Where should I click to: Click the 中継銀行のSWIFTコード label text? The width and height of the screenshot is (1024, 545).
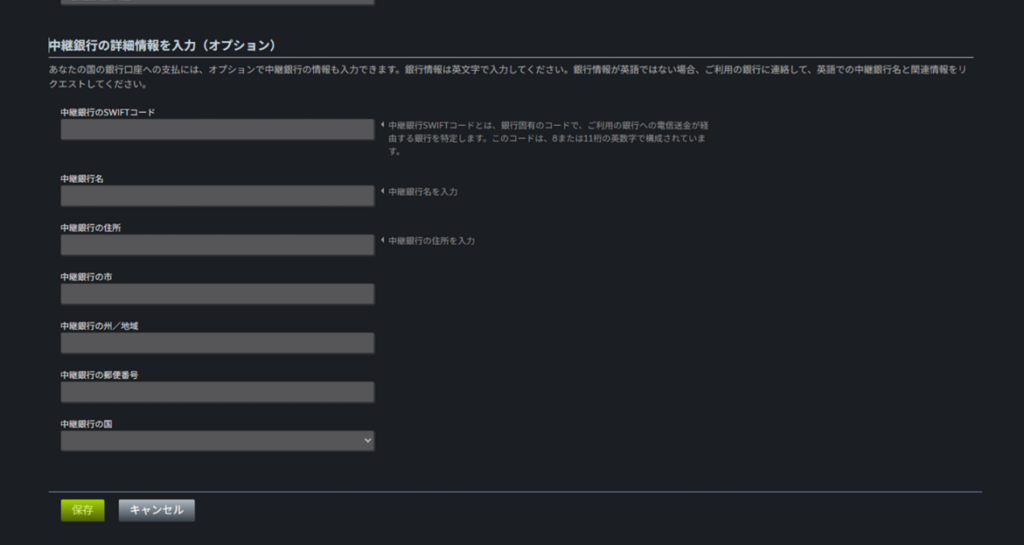tap(107, 112)
